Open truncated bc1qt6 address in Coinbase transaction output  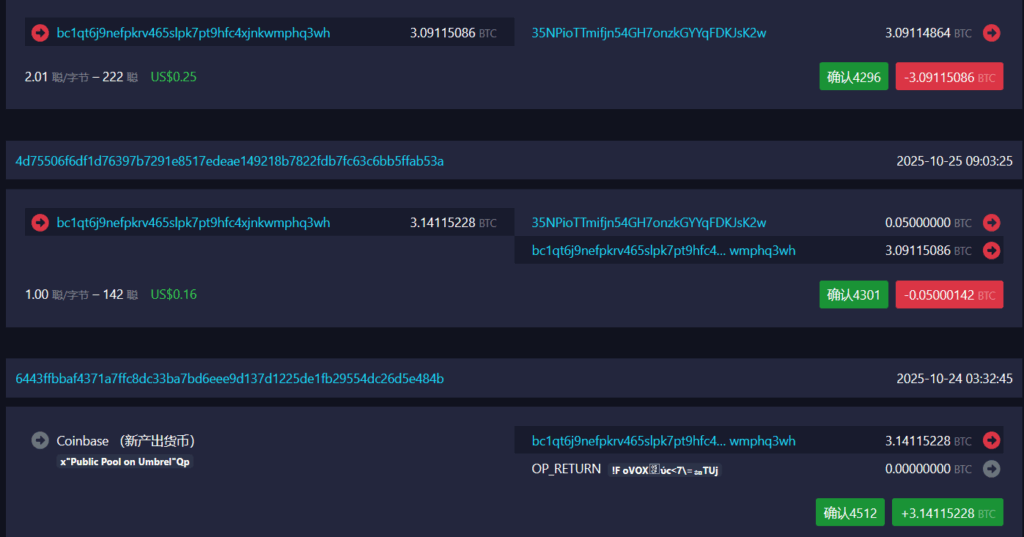point(663,440)
